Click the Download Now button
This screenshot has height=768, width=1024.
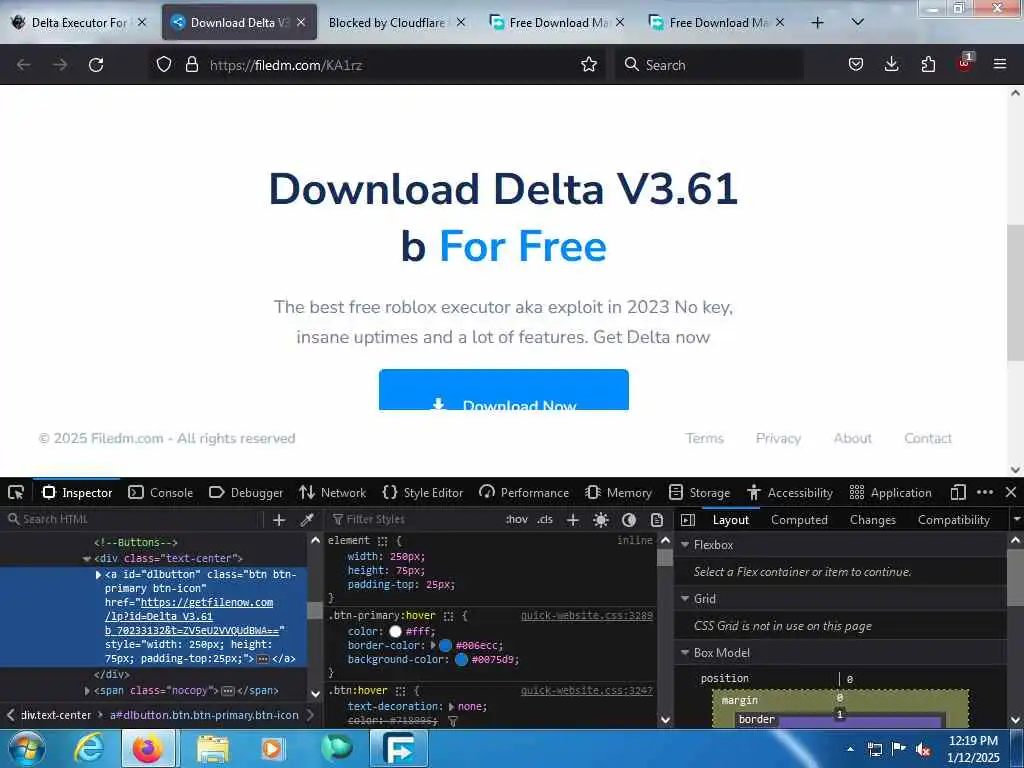[504, 390]
